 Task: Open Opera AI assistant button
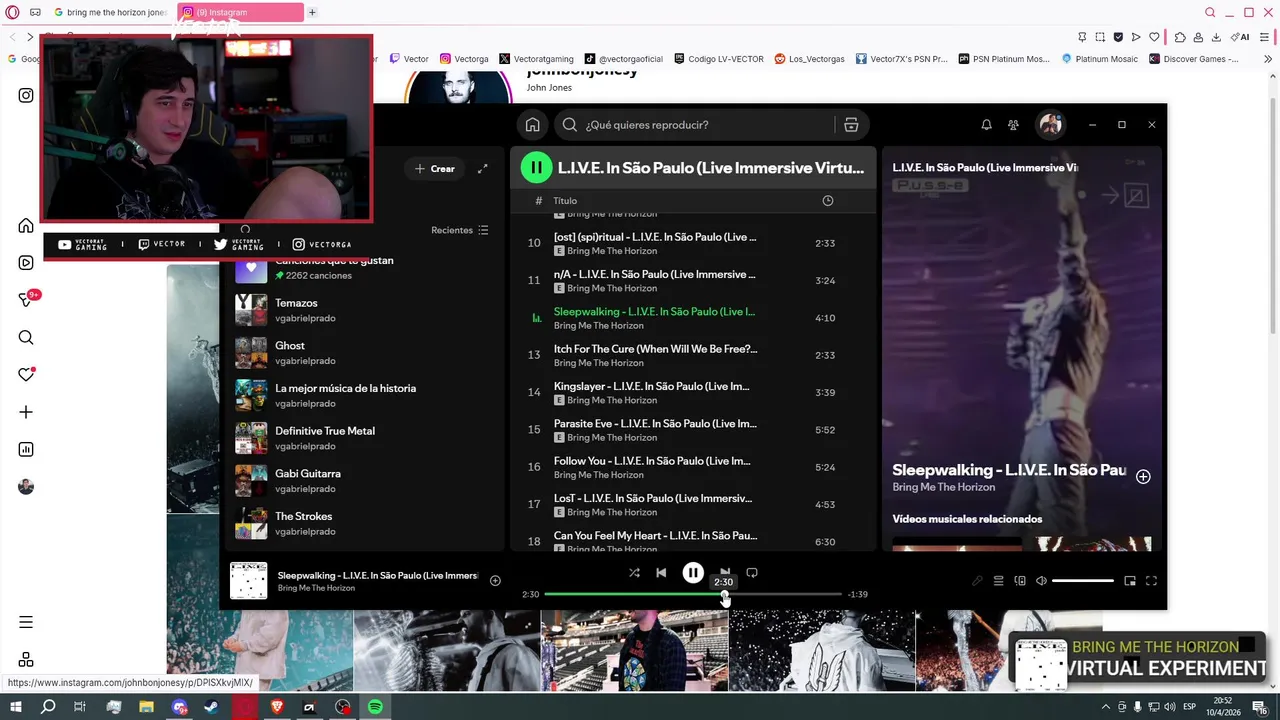[1240, 37]
